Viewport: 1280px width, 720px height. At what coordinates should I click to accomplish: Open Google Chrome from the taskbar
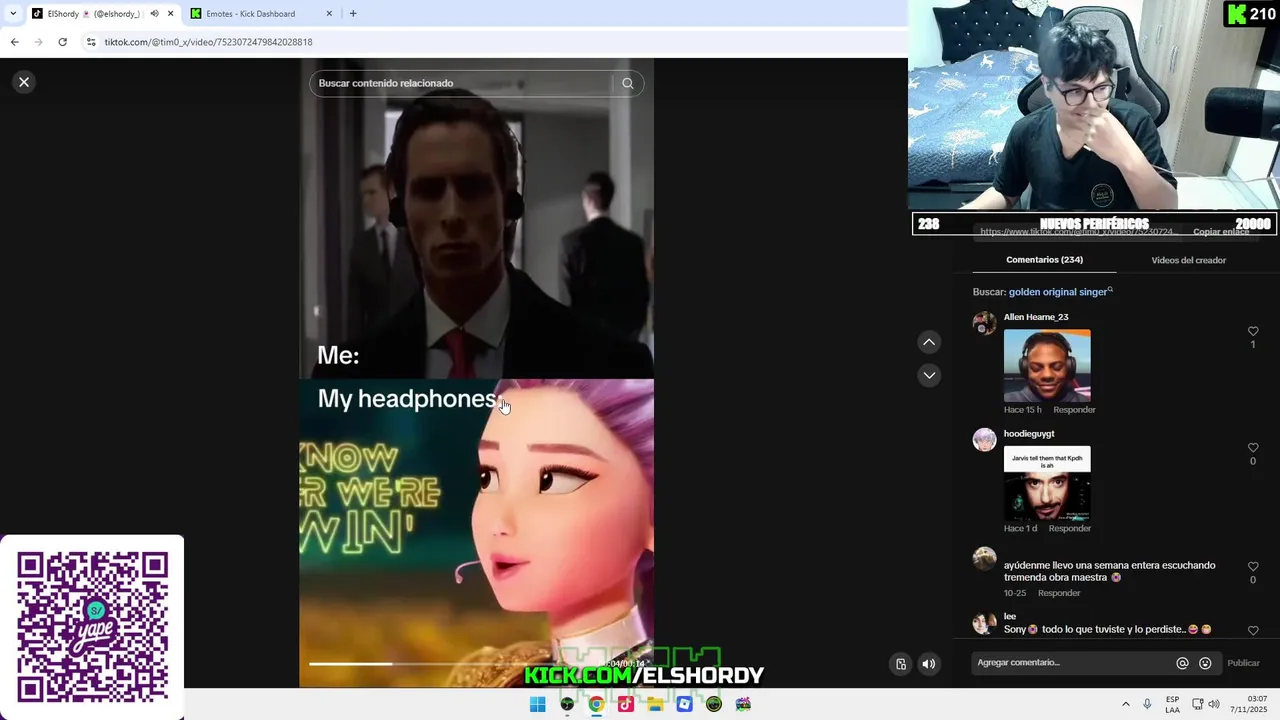(596, 704)
